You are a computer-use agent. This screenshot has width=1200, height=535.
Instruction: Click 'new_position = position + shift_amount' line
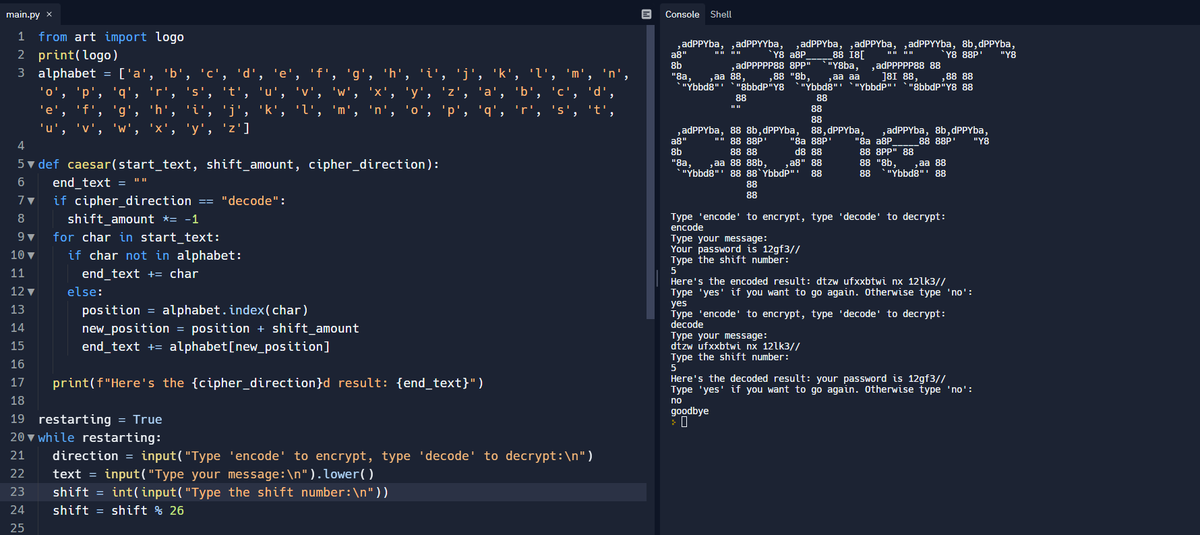(x=220, y=328)
